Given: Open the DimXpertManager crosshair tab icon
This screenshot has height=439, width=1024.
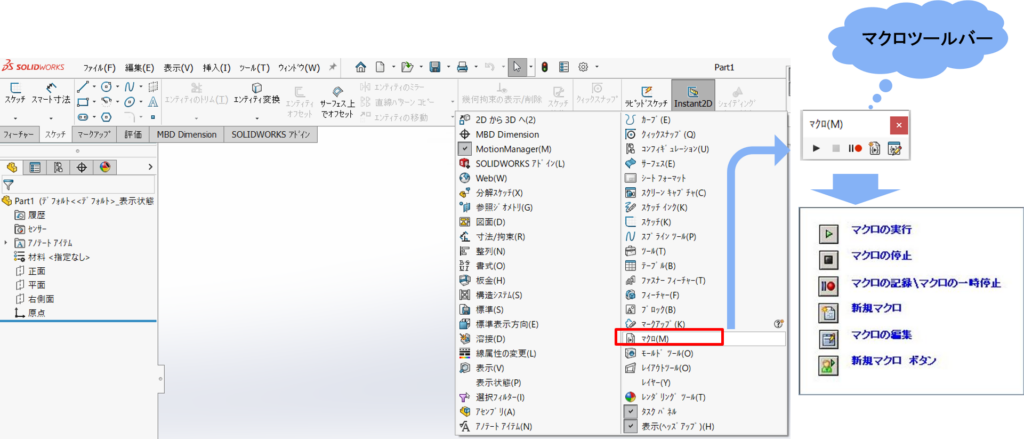Looking at the screenshot, I should click(x=82, y=167).
